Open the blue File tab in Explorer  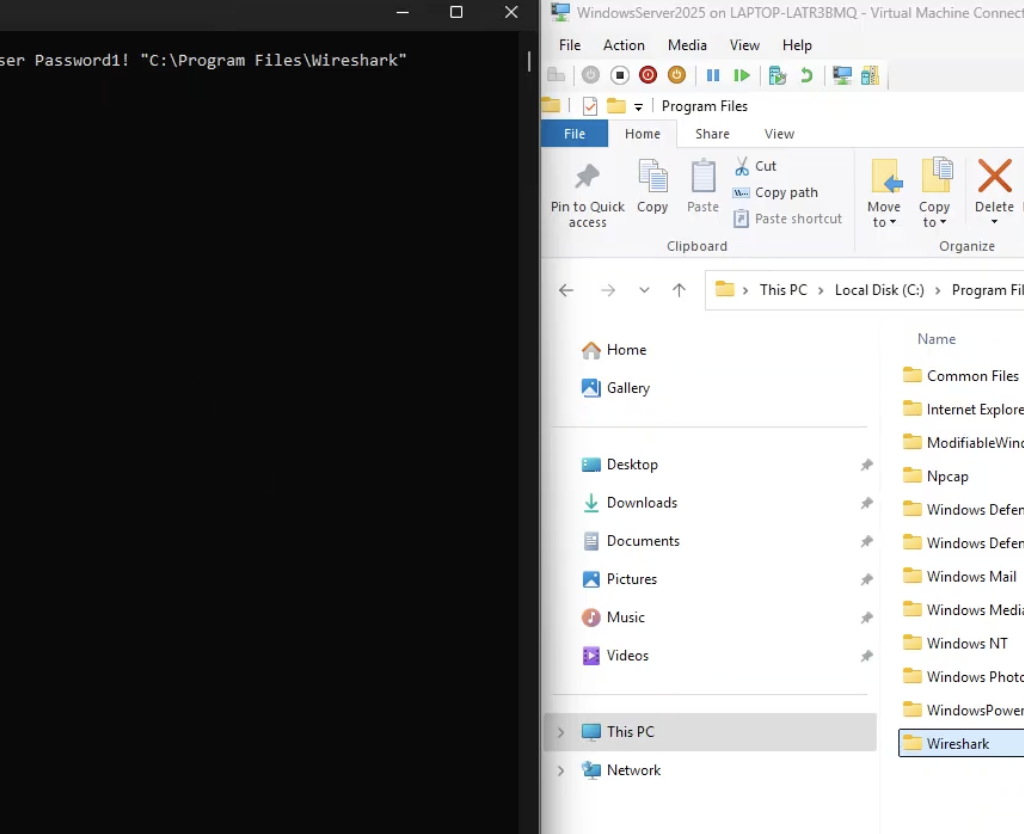pyautogui.click(x=575, y=134)
